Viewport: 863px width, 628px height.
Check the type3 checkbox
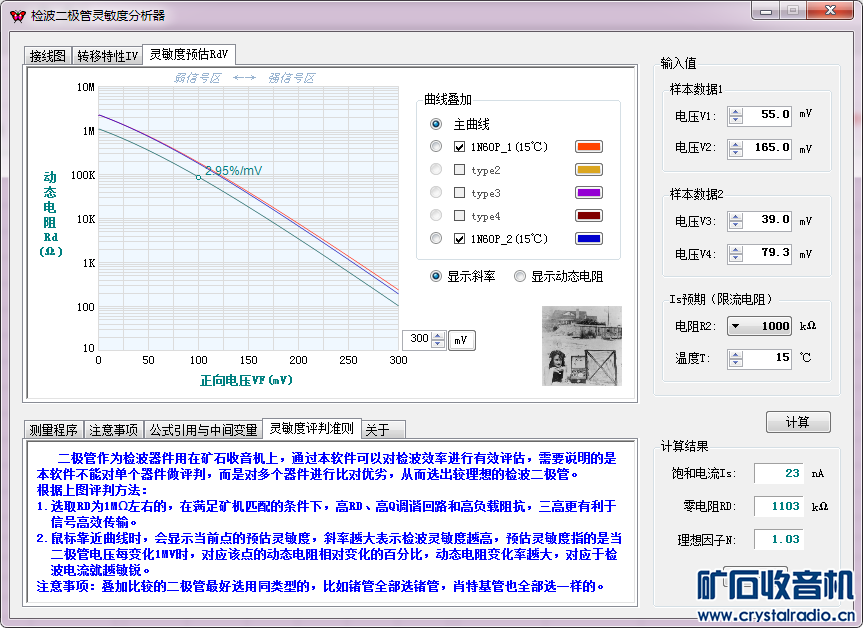click(x=460, y=193)
